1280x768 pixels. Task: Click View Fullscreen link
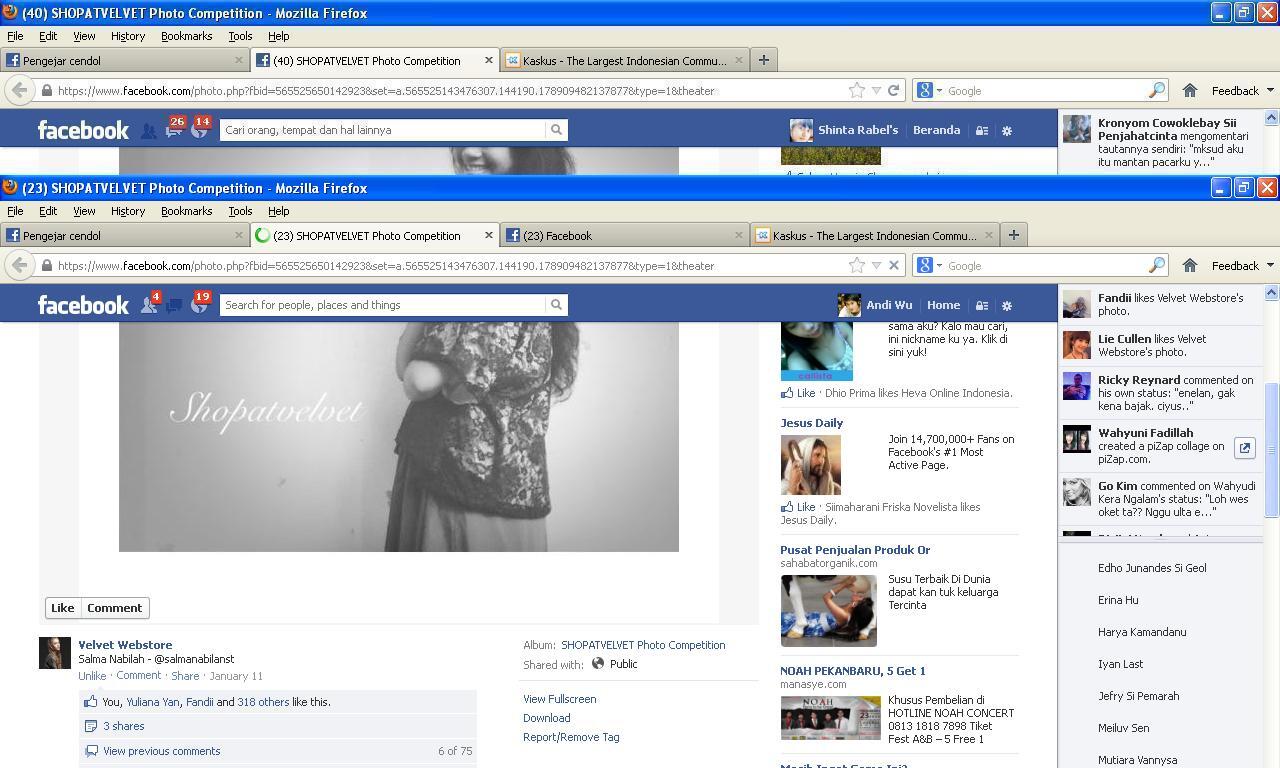click(559, 699)
